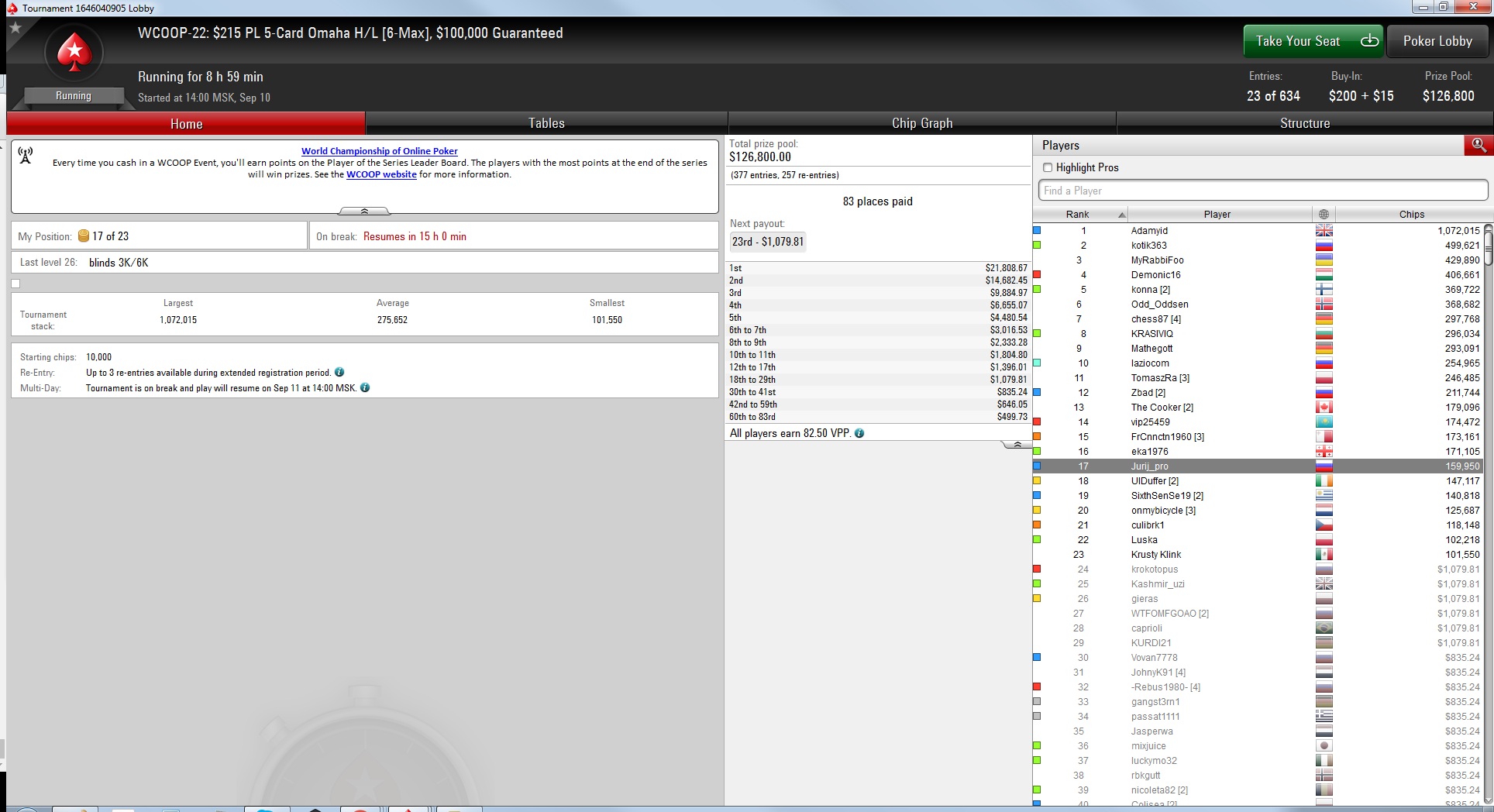Click the Uruguay flag beside SixthSenSe19

click(x=1324, y=496)
